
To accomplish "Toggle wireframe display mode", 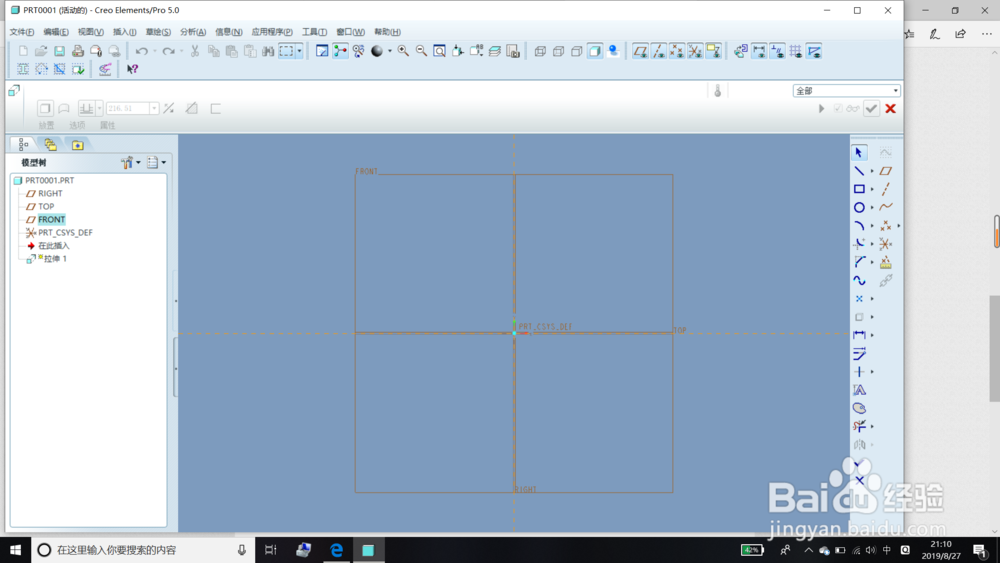I will (x=540, y=51).
